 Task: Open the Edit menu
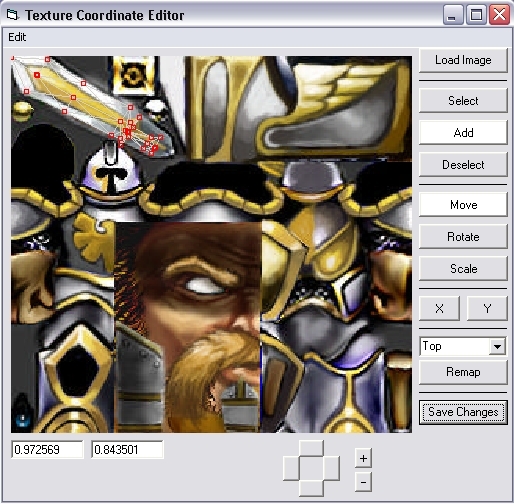coord(17,37)
